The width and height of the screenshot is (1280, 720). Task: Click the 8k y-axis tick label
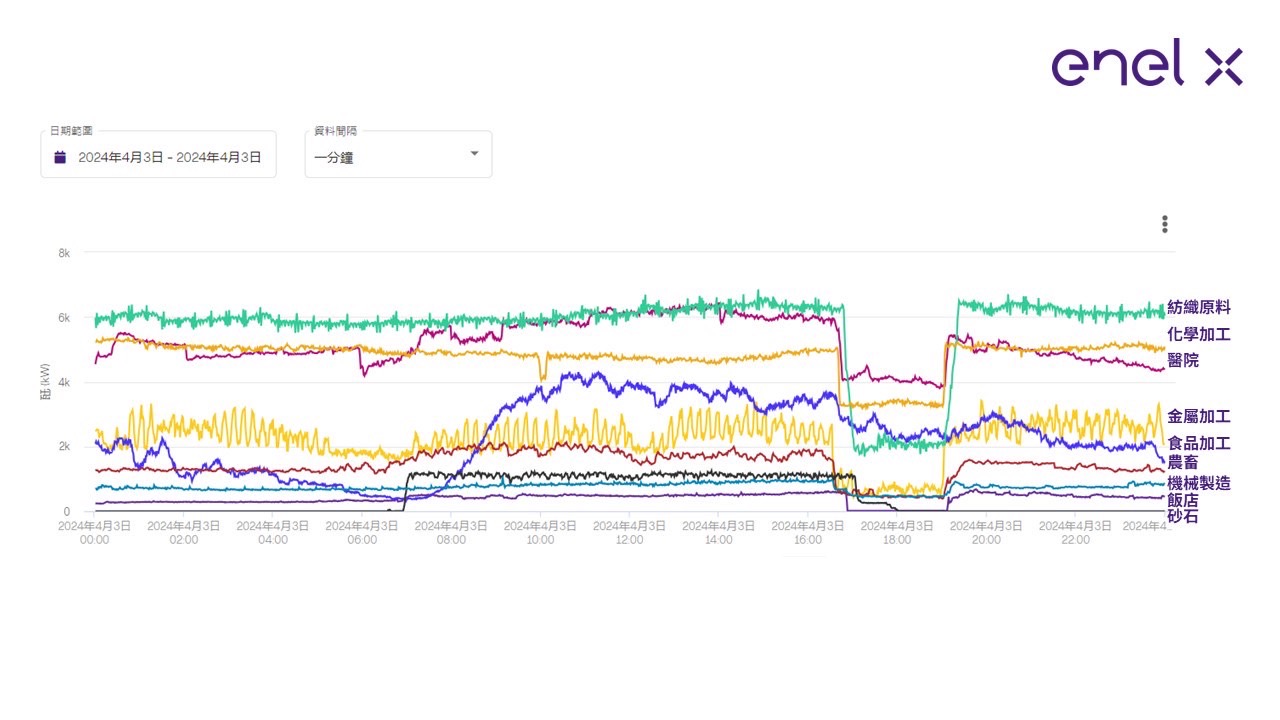[x=64, y=253]
